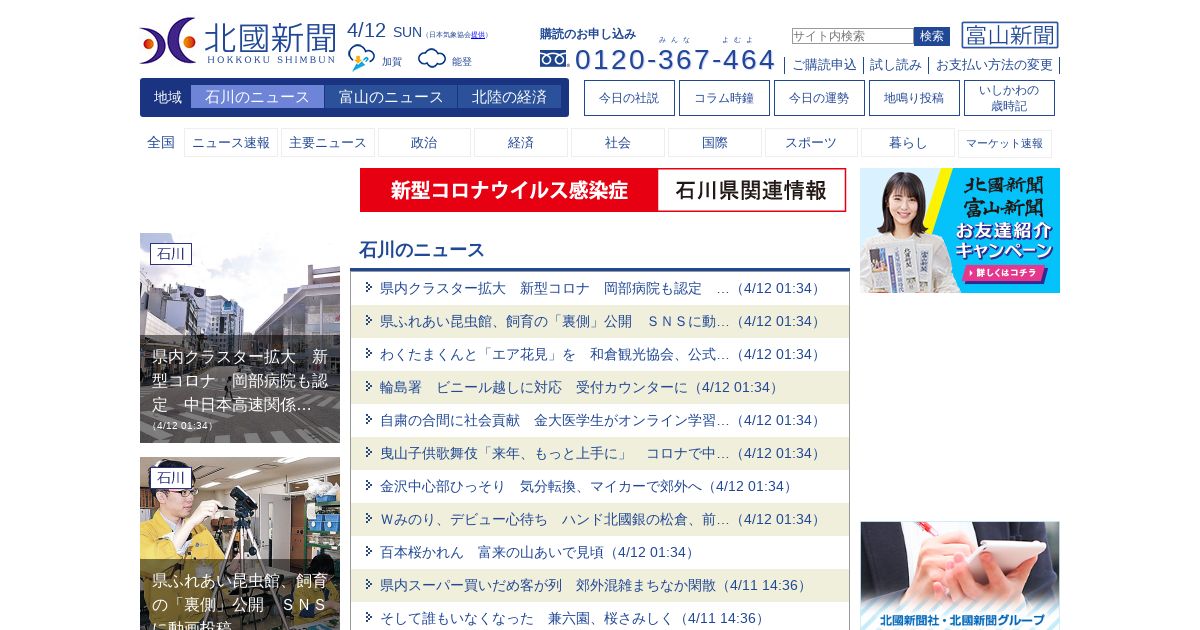This screenshot has width=1200, height=630.
Task: Open 経済 menu item
Action: tap(521, 143)
